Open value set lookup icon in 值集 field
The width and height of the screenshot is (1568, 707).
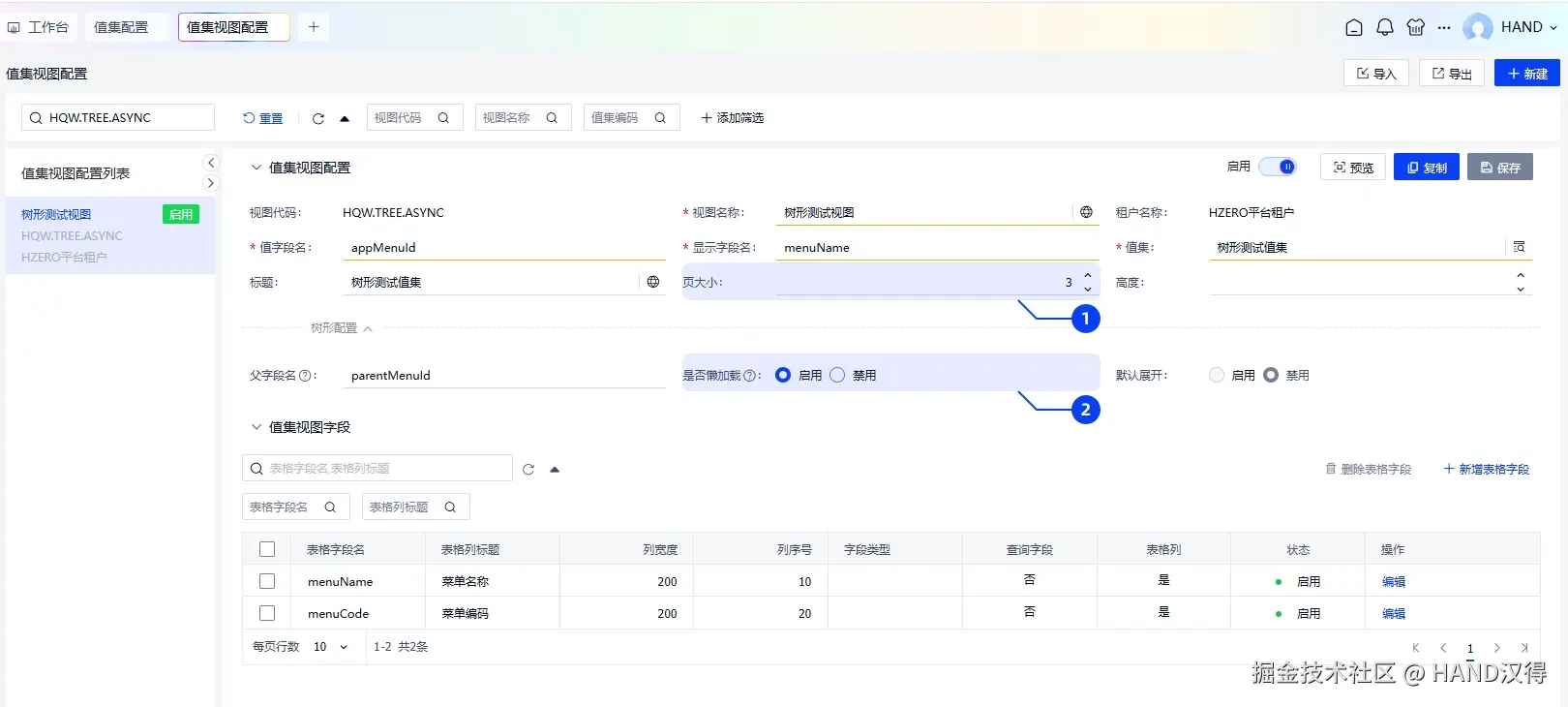1519,247
